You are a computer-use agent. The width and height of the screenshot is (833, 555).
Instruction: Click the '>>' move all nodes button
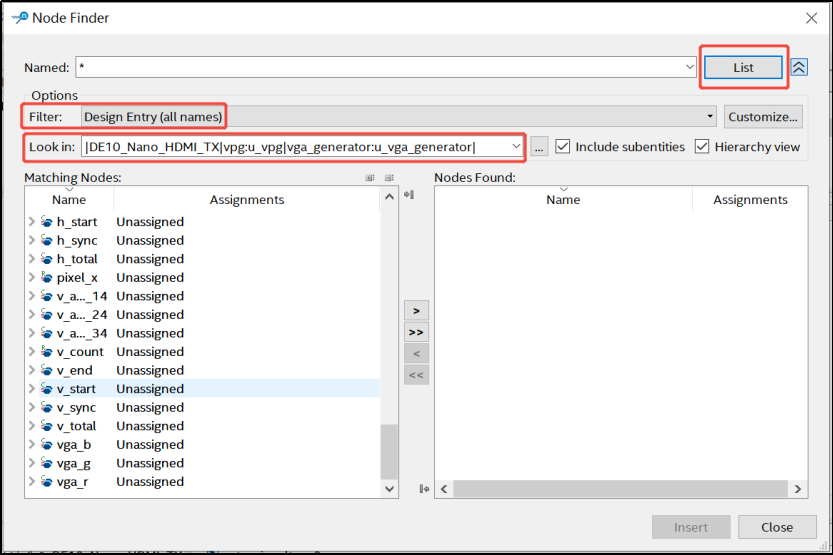(416, 332)
